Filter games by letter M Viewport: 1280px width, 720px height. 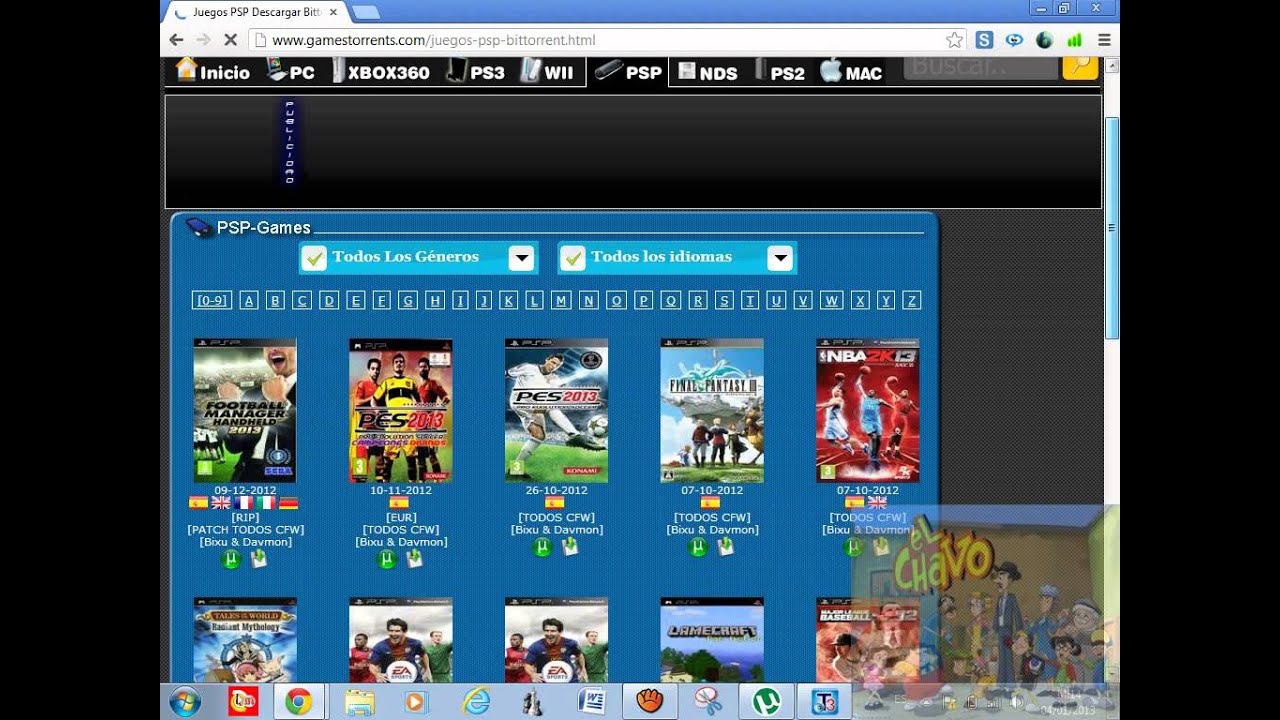tap(561, 300)
